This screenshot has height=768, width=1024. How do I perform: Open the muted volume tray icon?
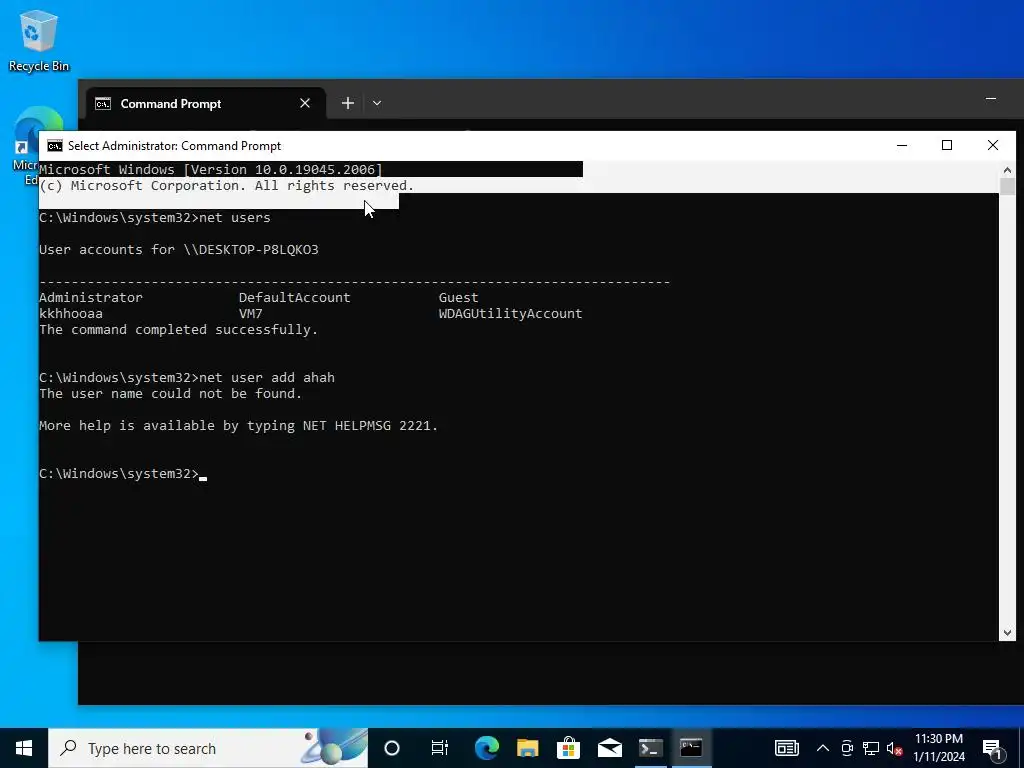click(x=894, y=748)
